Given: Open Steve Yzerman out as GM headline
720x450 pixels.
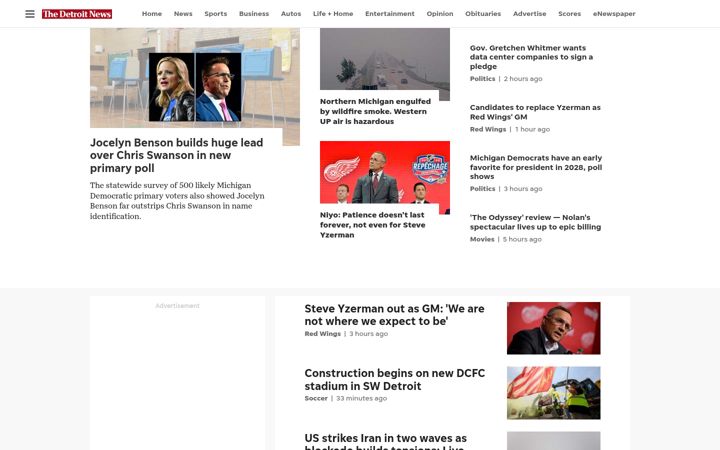Looking at the screenshot, I should click(x=394, y=315).
